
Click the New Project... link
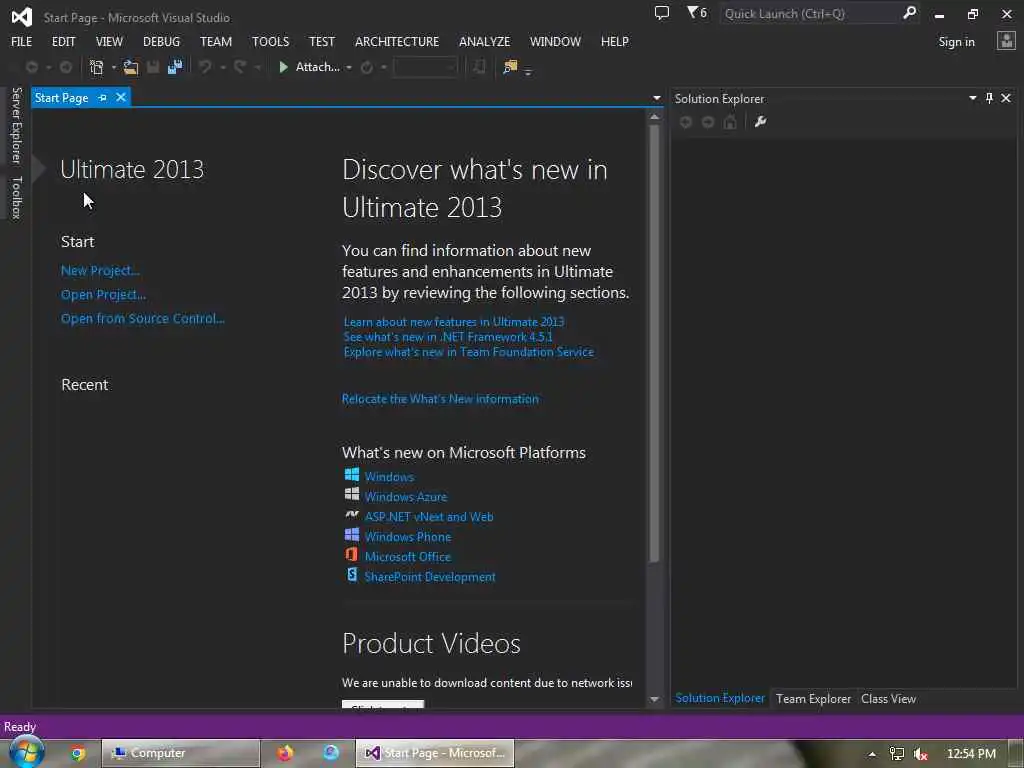[x=100, y=270]
